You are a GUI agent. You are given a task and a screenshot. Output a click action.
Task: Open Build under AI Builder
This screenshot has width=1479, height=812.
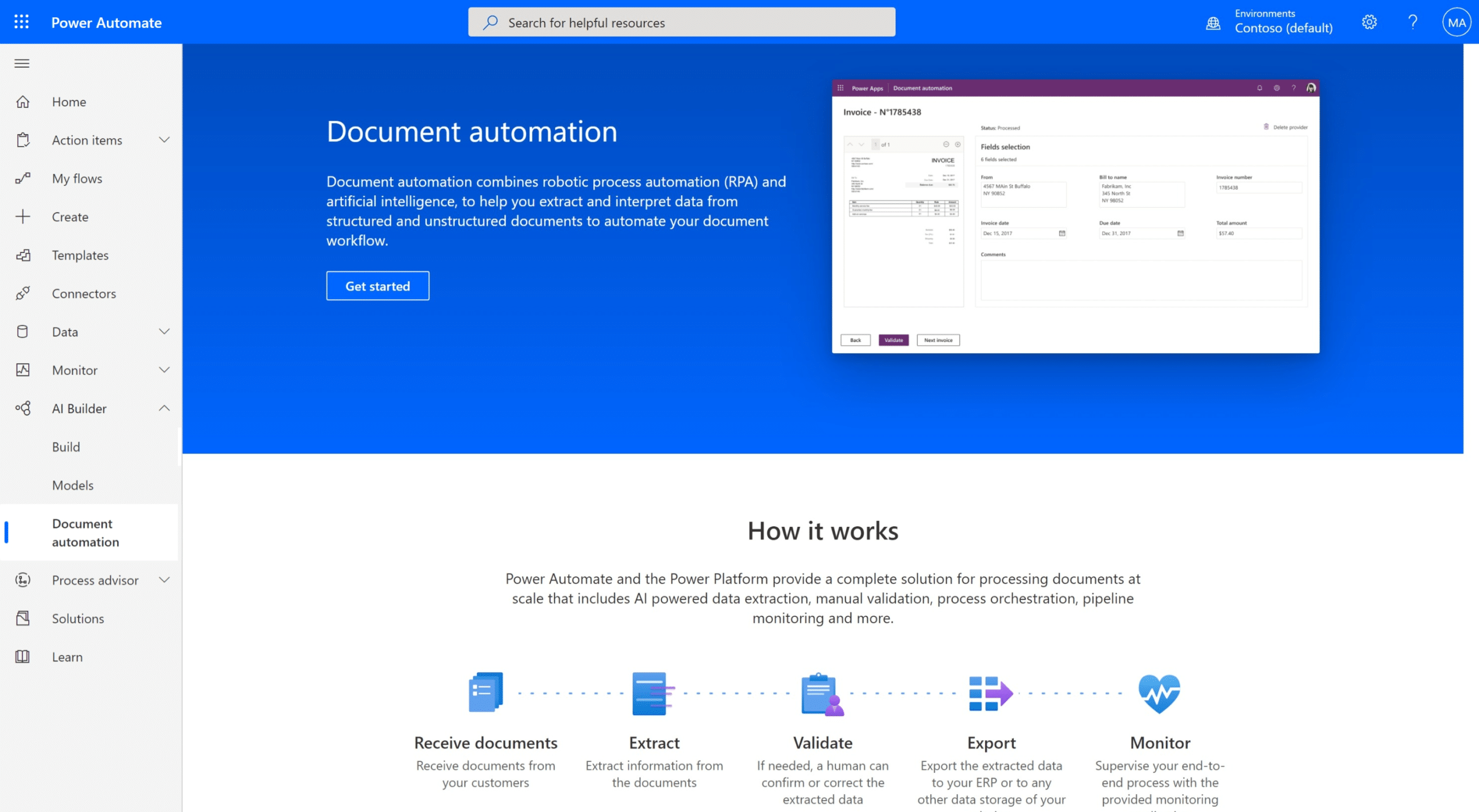66,446
